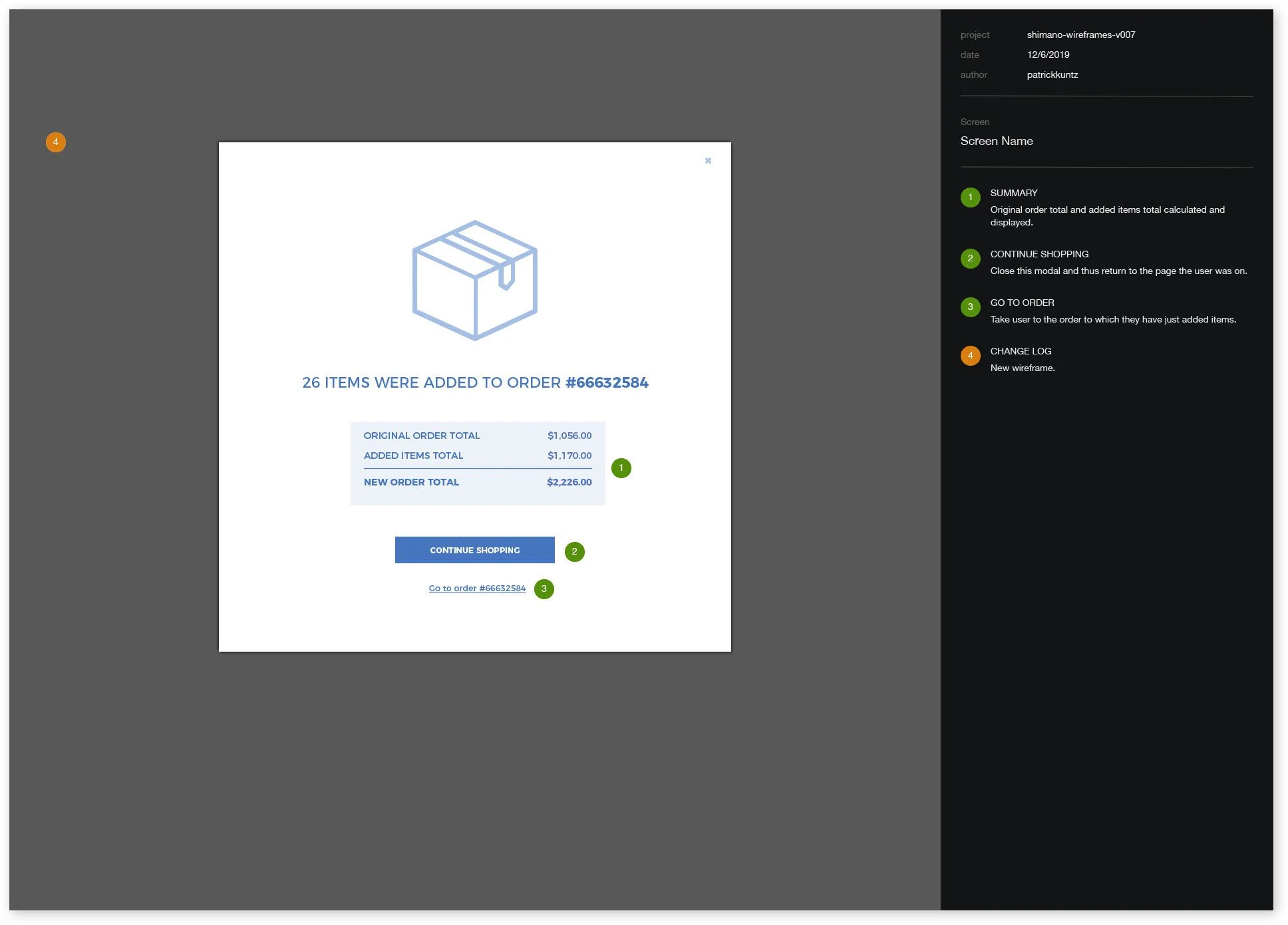Image resolution: width=1288 pixels, height=925 pixels.
Task: Click the Screen Name title in sidebar
Action: (996, 141)
